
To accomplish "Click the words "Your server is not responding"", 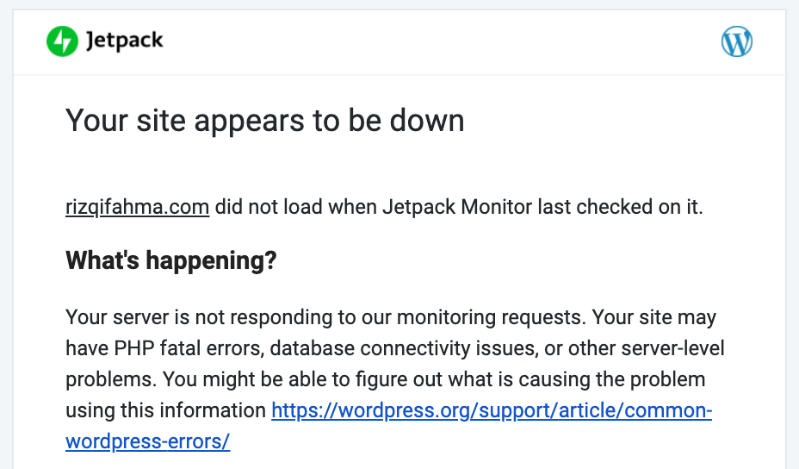I will tap(194, 317).
